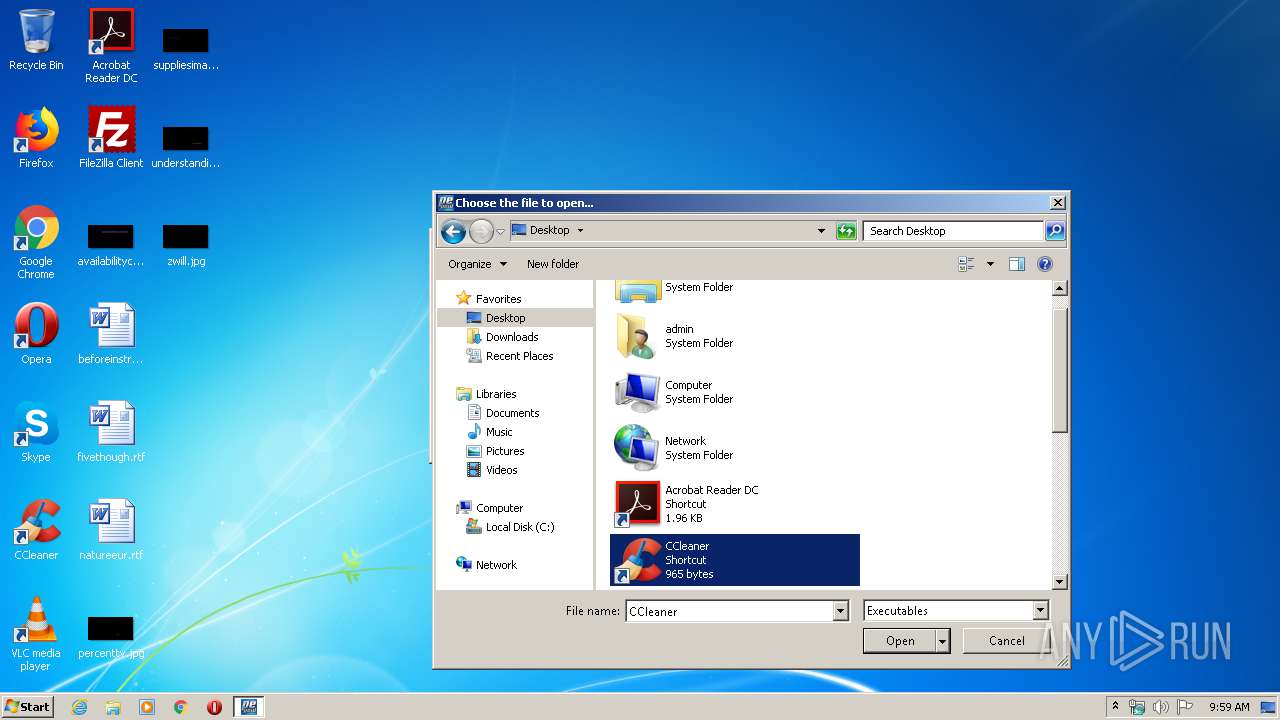Viewport: 1280px width, 720px height.
Task: Expand the Open button split arrow
Action: [x=942, y=641]
